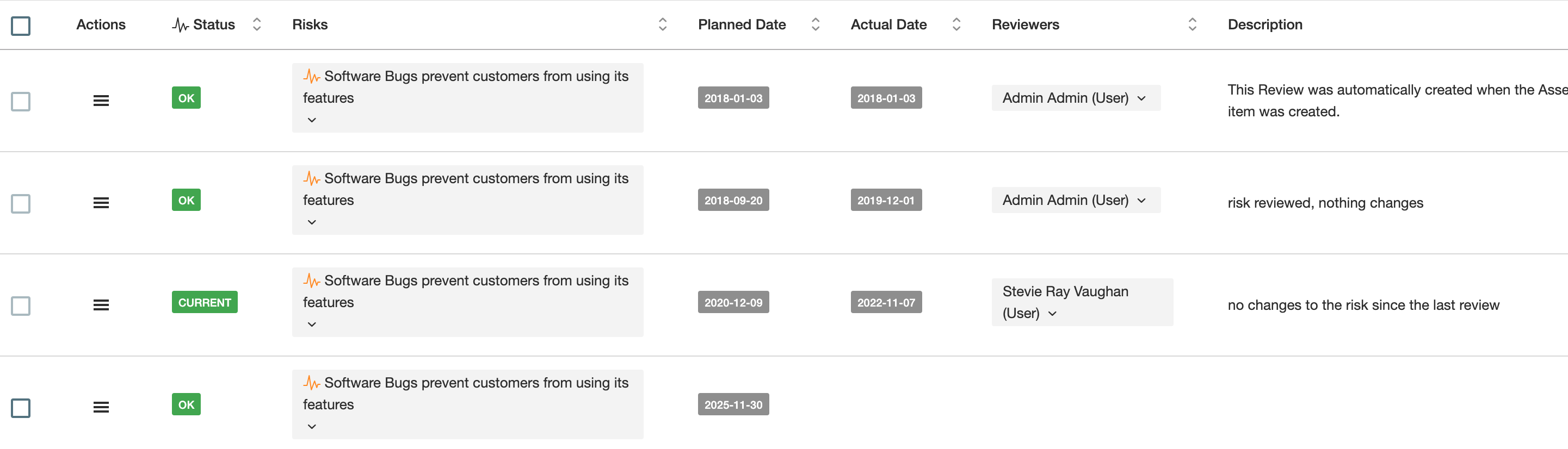The height and width of the screenshot is (449, 1568).
Task: Open actions menu on the CURRENT review row
Action: [x=101, y=305]
